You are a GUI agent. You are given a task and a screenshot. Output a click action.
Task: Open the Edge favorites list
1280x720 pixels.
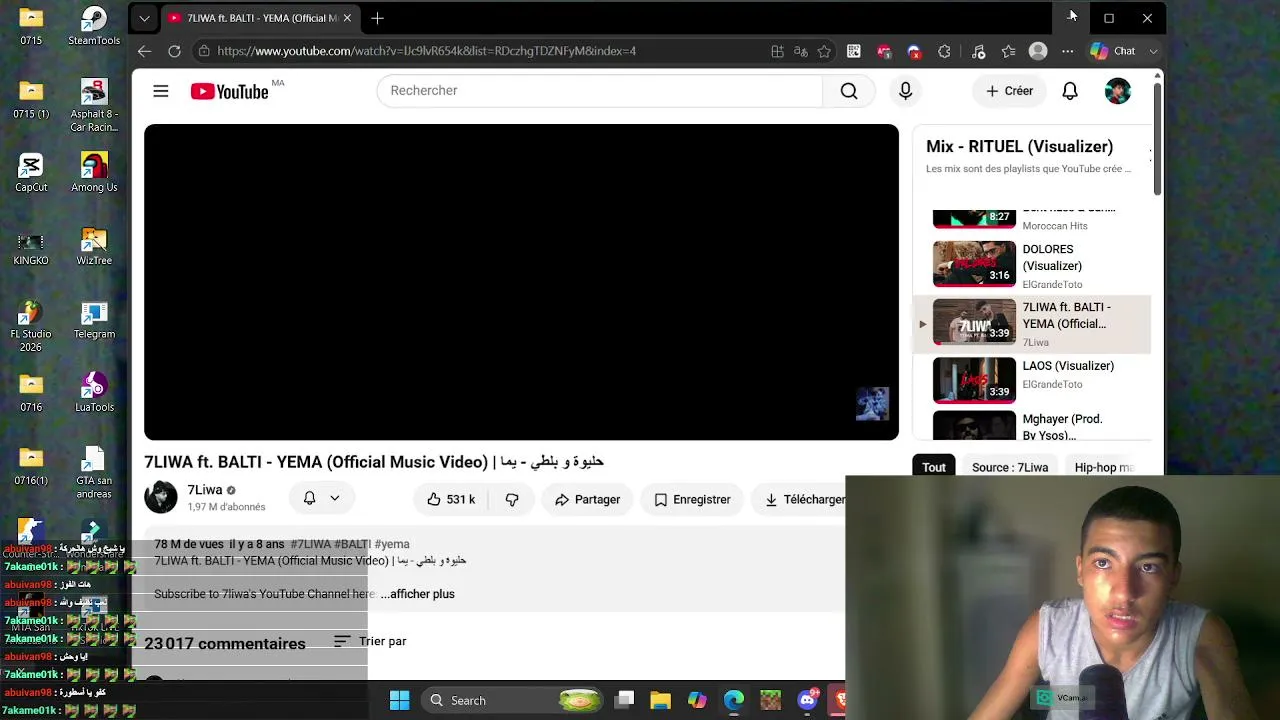click(1008, 51)
